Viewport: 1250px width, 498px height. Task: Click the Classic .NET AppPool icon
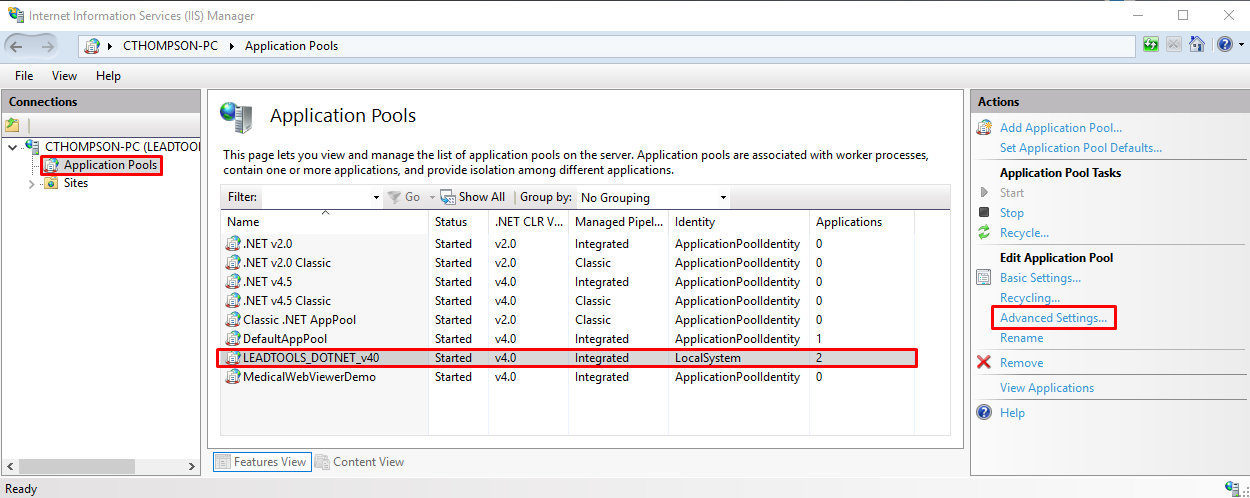pos(233,319)
